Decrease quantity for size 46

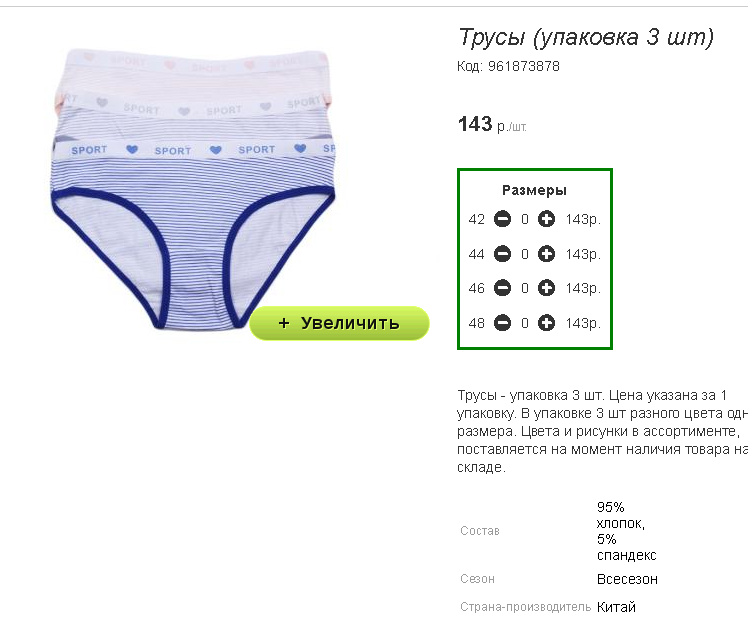(502, 288)
